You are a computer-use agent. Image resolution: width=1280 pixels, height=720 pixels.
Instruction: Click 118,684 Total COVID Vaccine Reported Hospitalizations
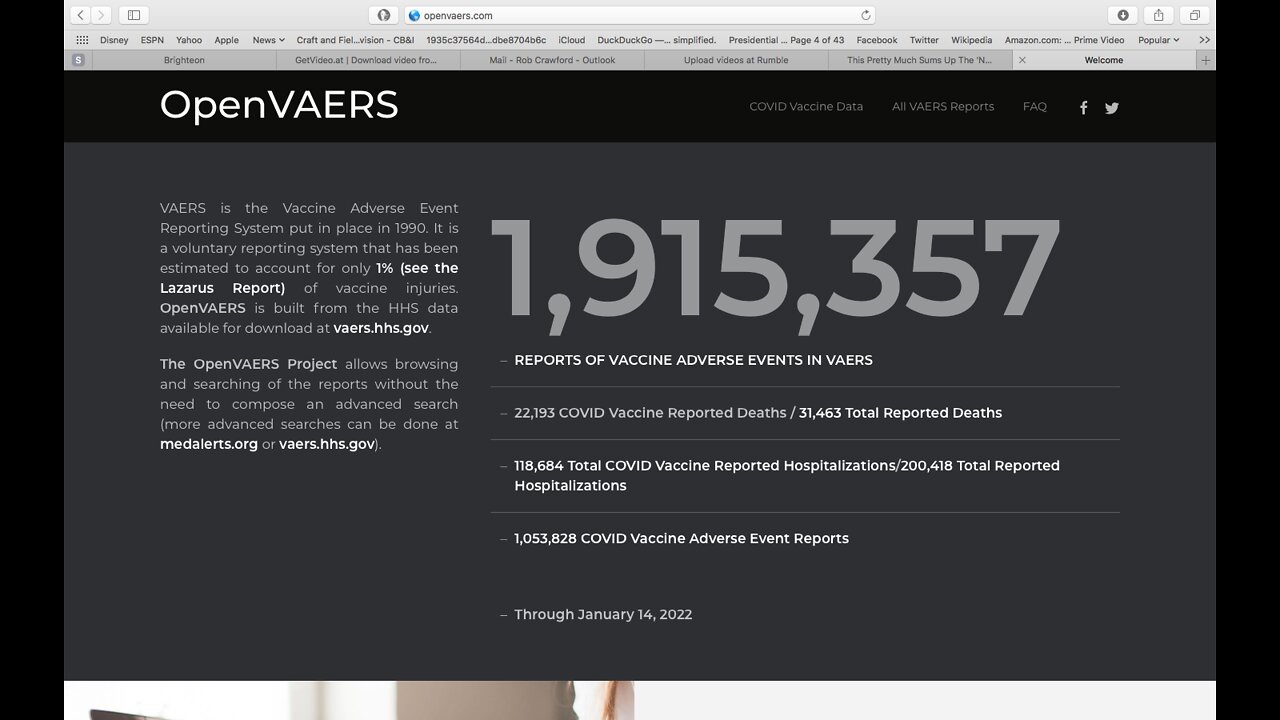(705, 466)
